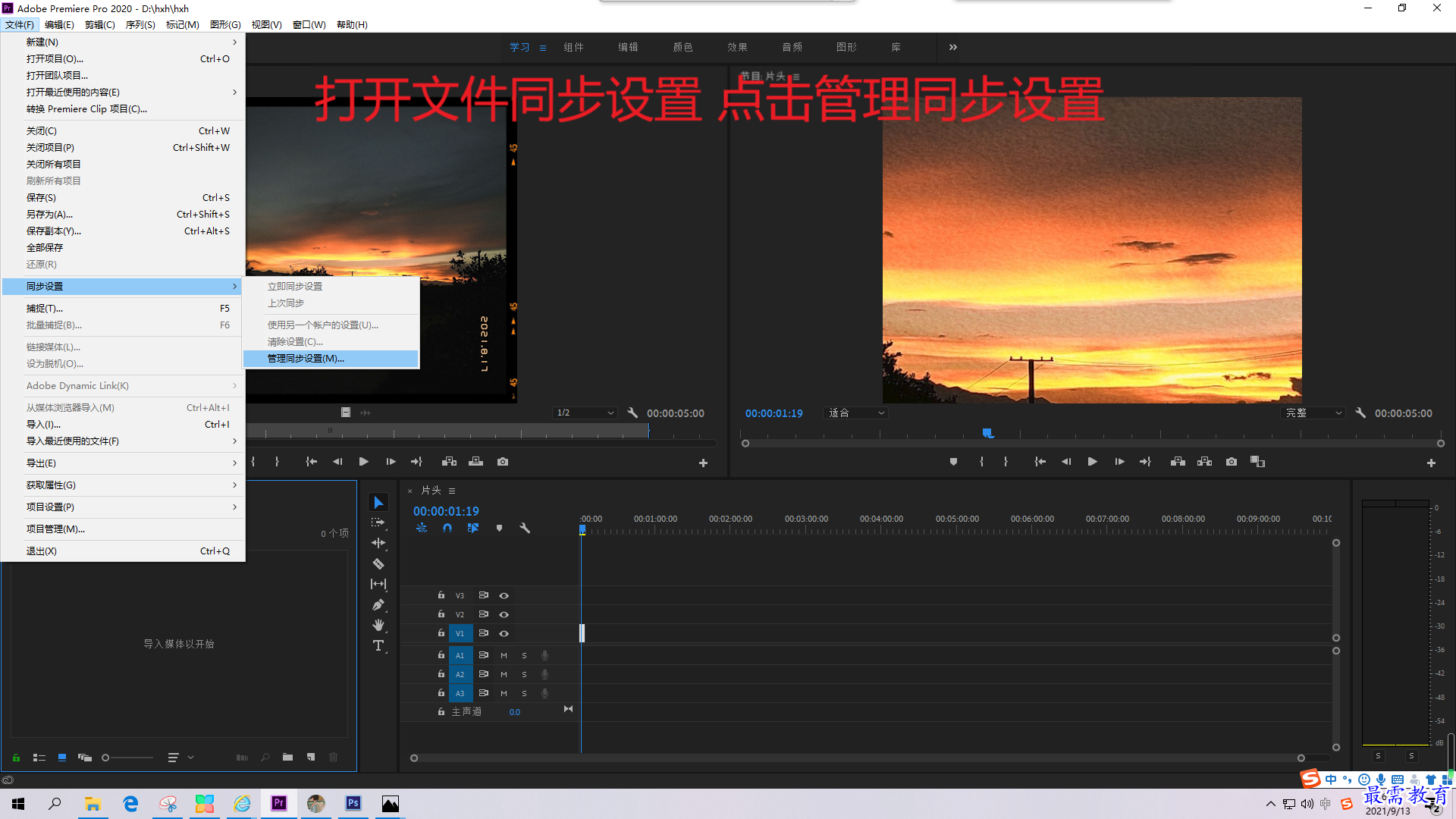Screen dimensions: 1456x819
Task: Step forward one frame in program monitor
Action: pyautogui.click(x=1119, y=462)
